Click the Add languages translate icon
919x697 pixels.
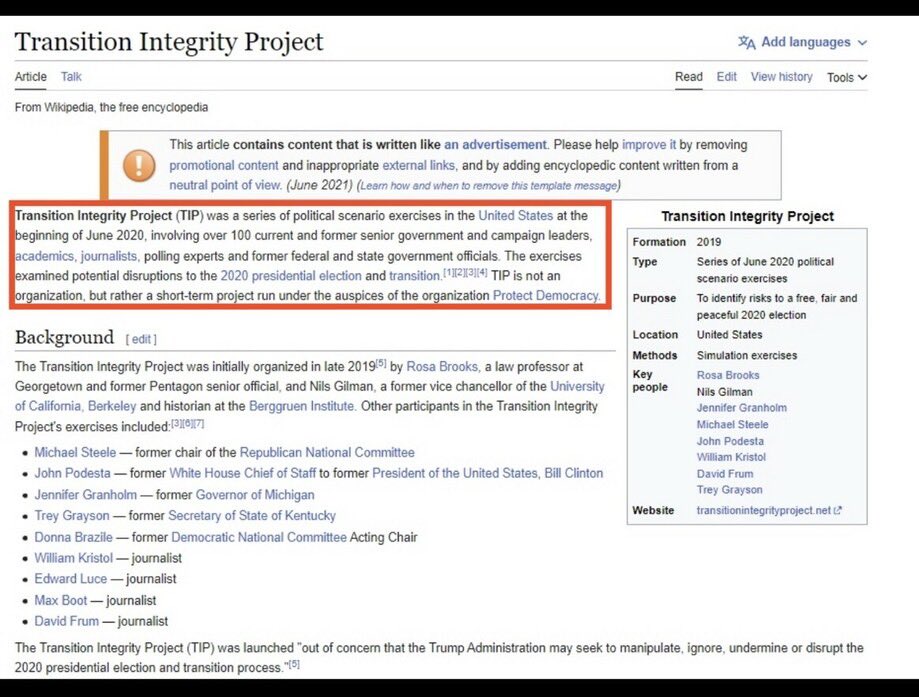(746, 42)
